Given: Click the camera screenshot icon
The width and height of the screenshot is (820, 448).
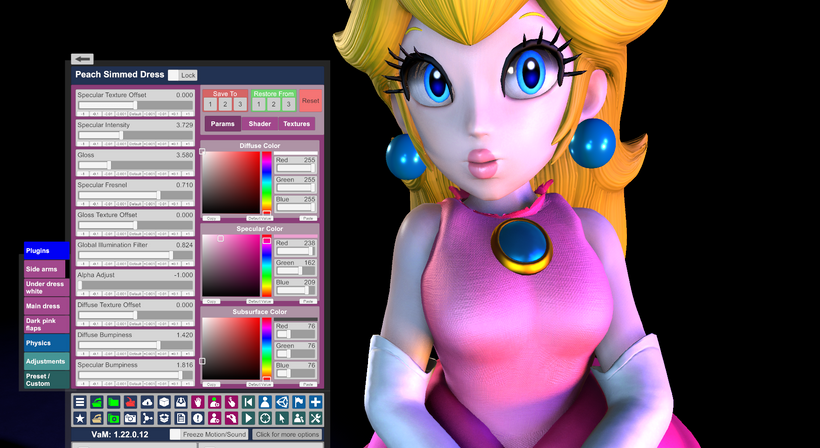Looking at the screenshot, I should (130, 418).
